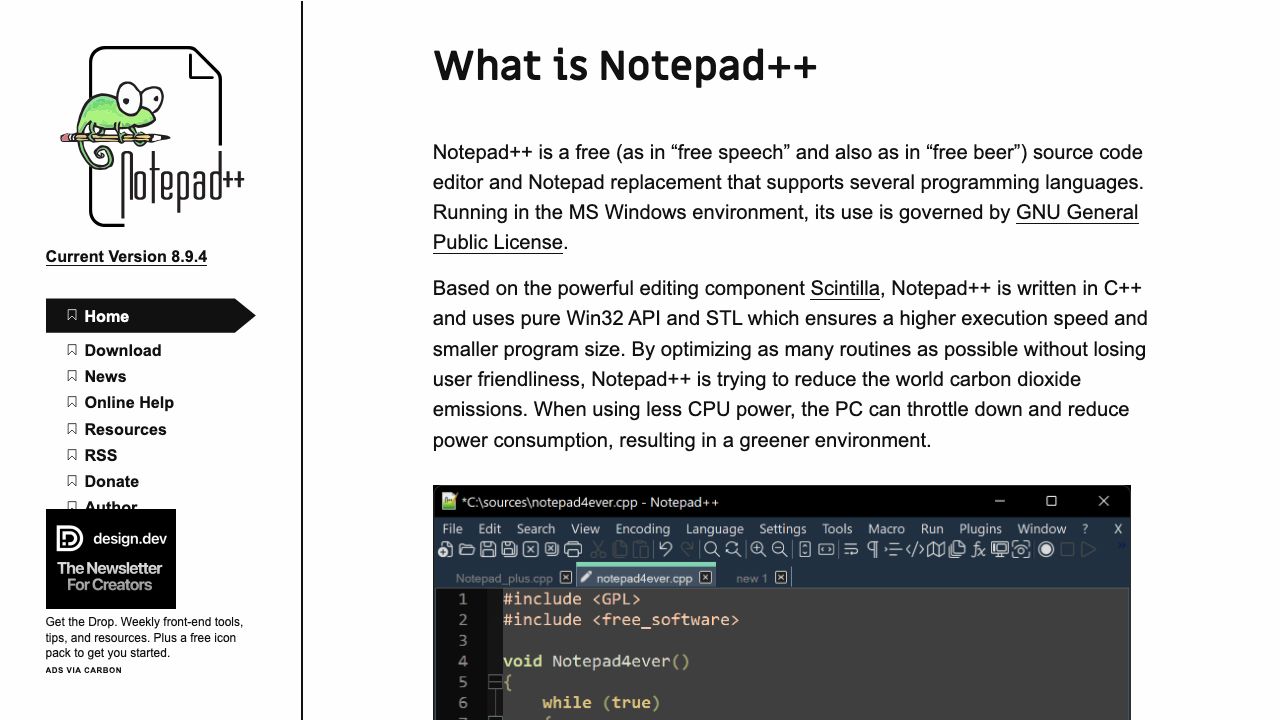
Task: Click the Replace icon in toolbar
Action: coord(733,549)
